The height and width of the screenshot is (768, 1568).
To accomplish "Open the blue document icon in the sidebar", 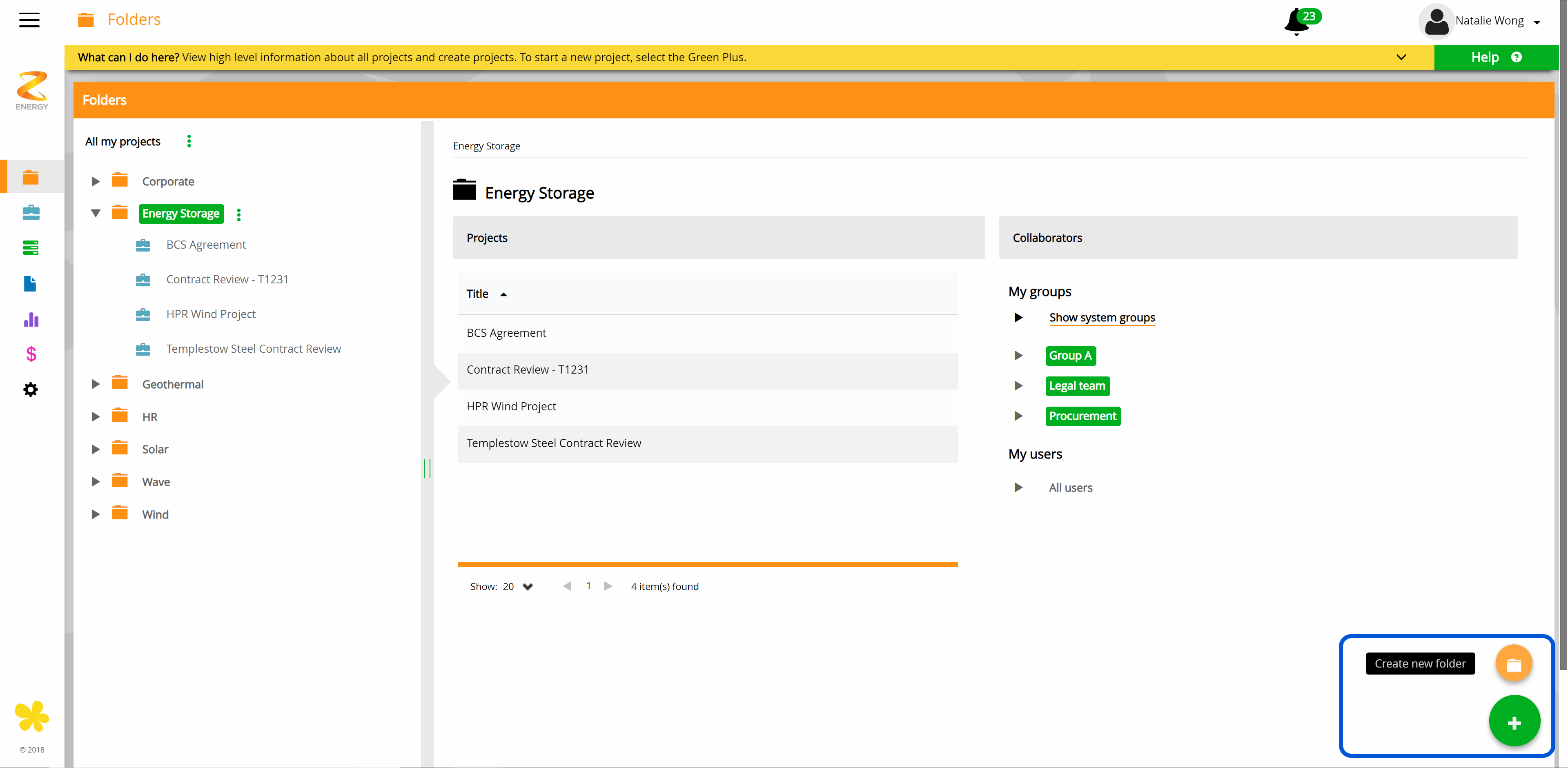I will 30,284.
